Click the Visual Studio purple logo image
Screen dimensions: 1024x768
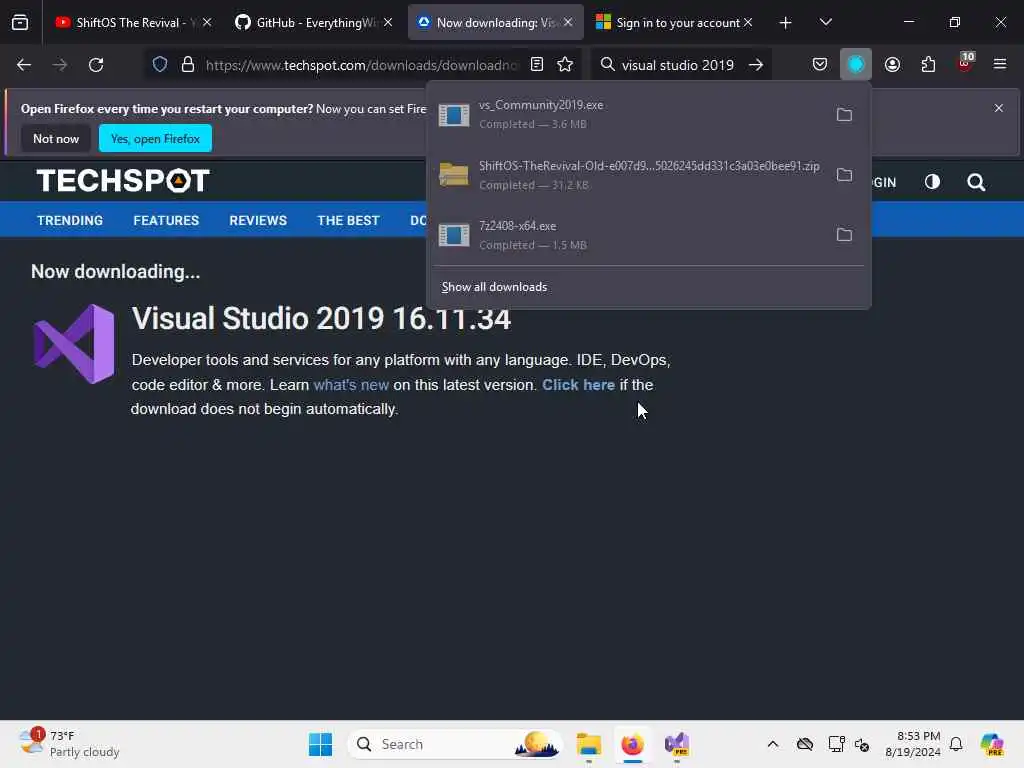tap(74, 344)
